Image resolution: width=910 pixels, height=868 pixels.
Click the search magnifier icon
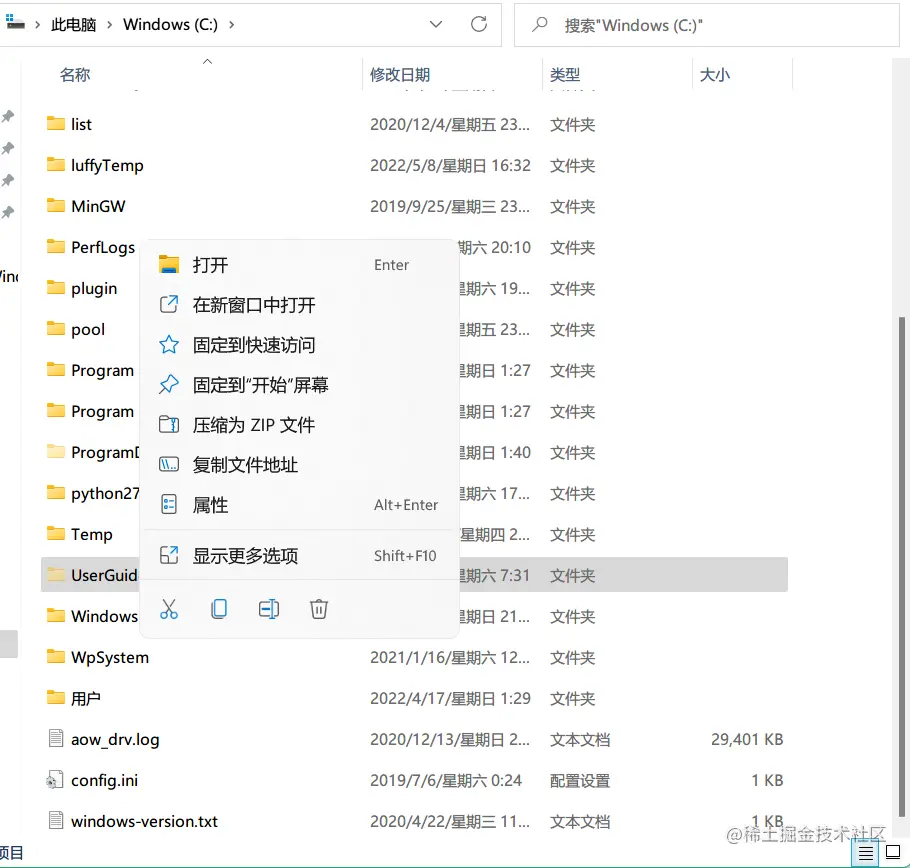(540, 24)
